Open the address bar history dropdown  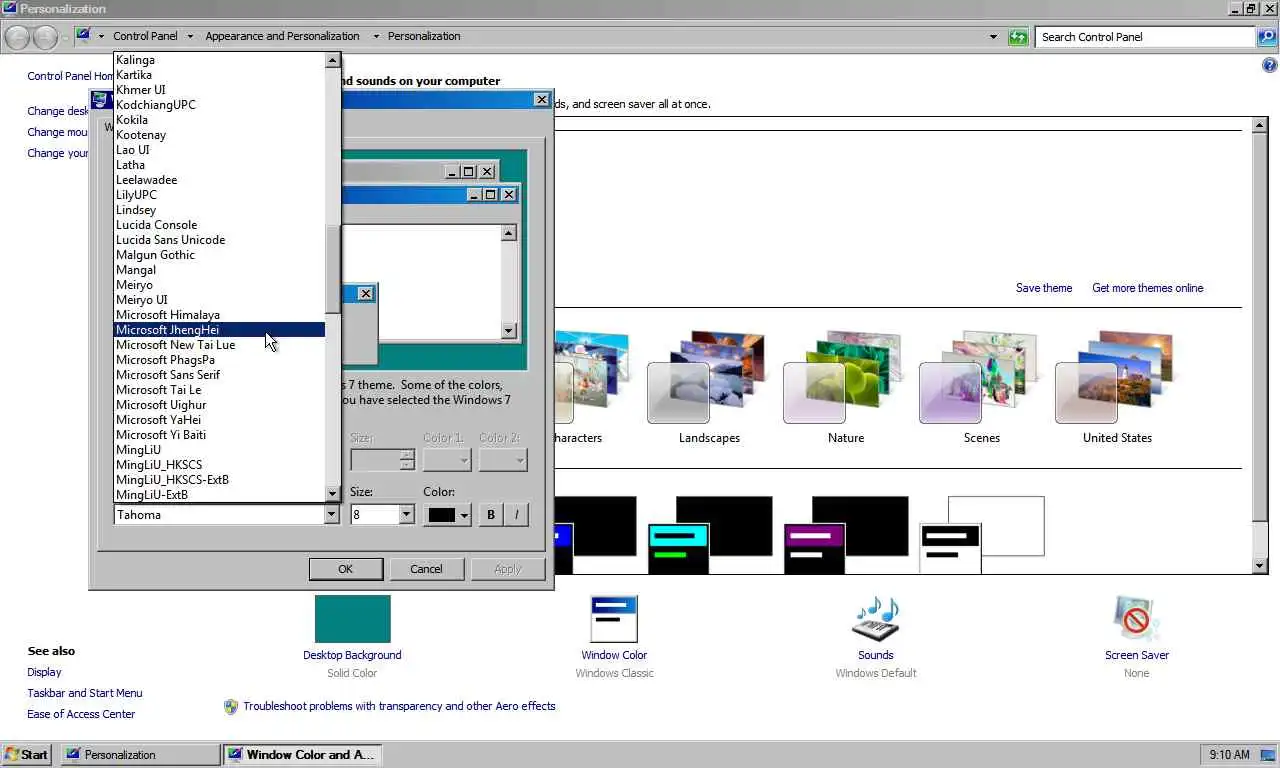click(993, 37)
